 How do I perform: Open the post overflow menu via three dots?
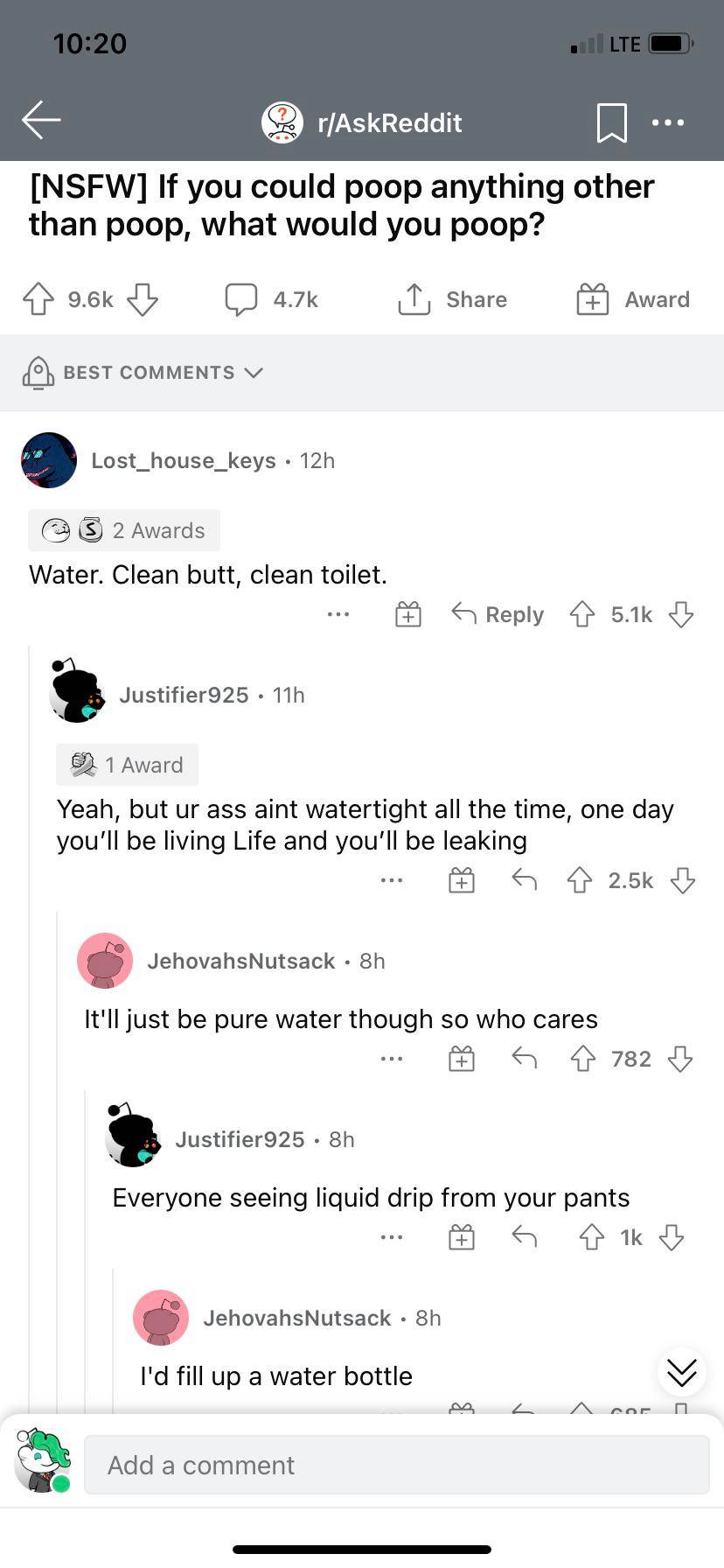(667, 122)
